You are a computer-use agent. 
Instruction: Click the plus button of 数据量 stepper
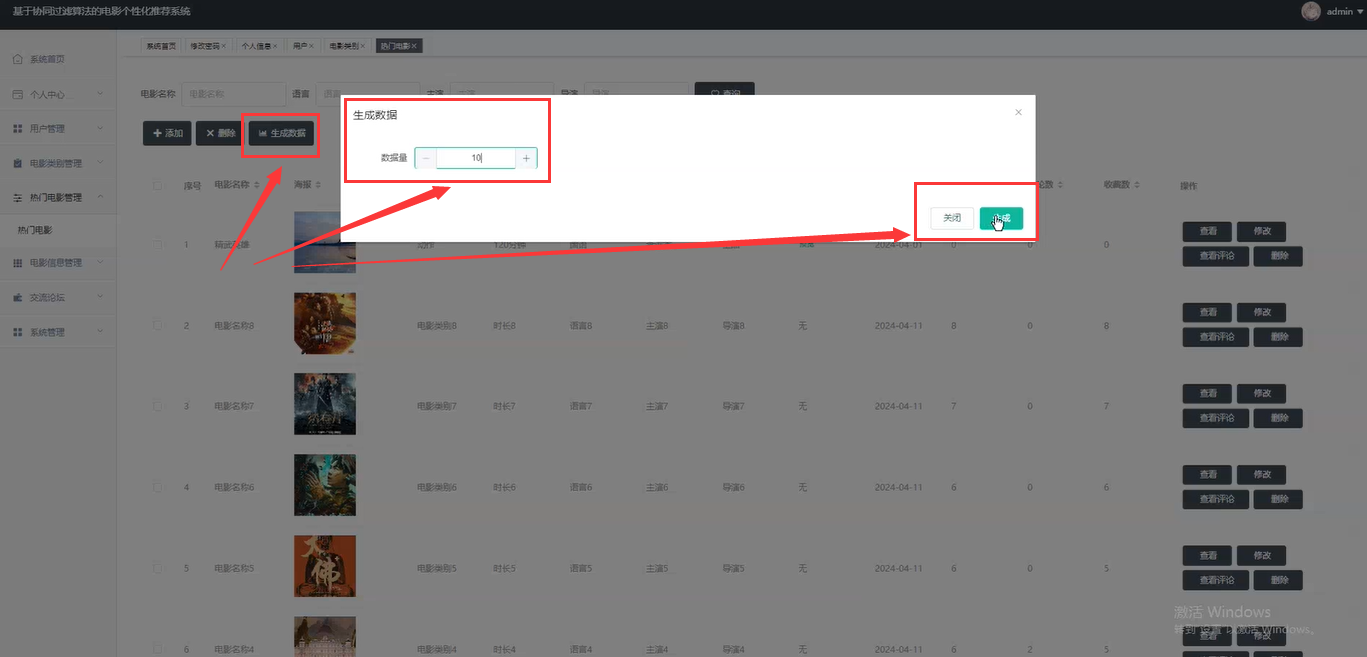pyautogui.click(x=526, y=158)
